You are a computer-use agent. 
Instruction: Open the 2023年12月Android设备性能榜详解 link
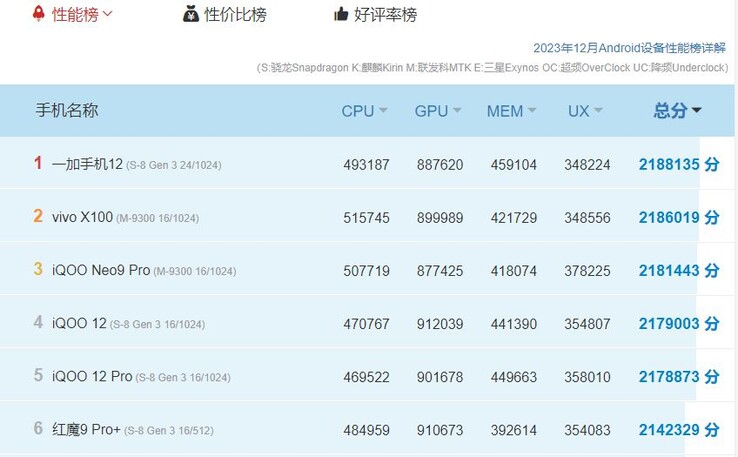(629, 48)
